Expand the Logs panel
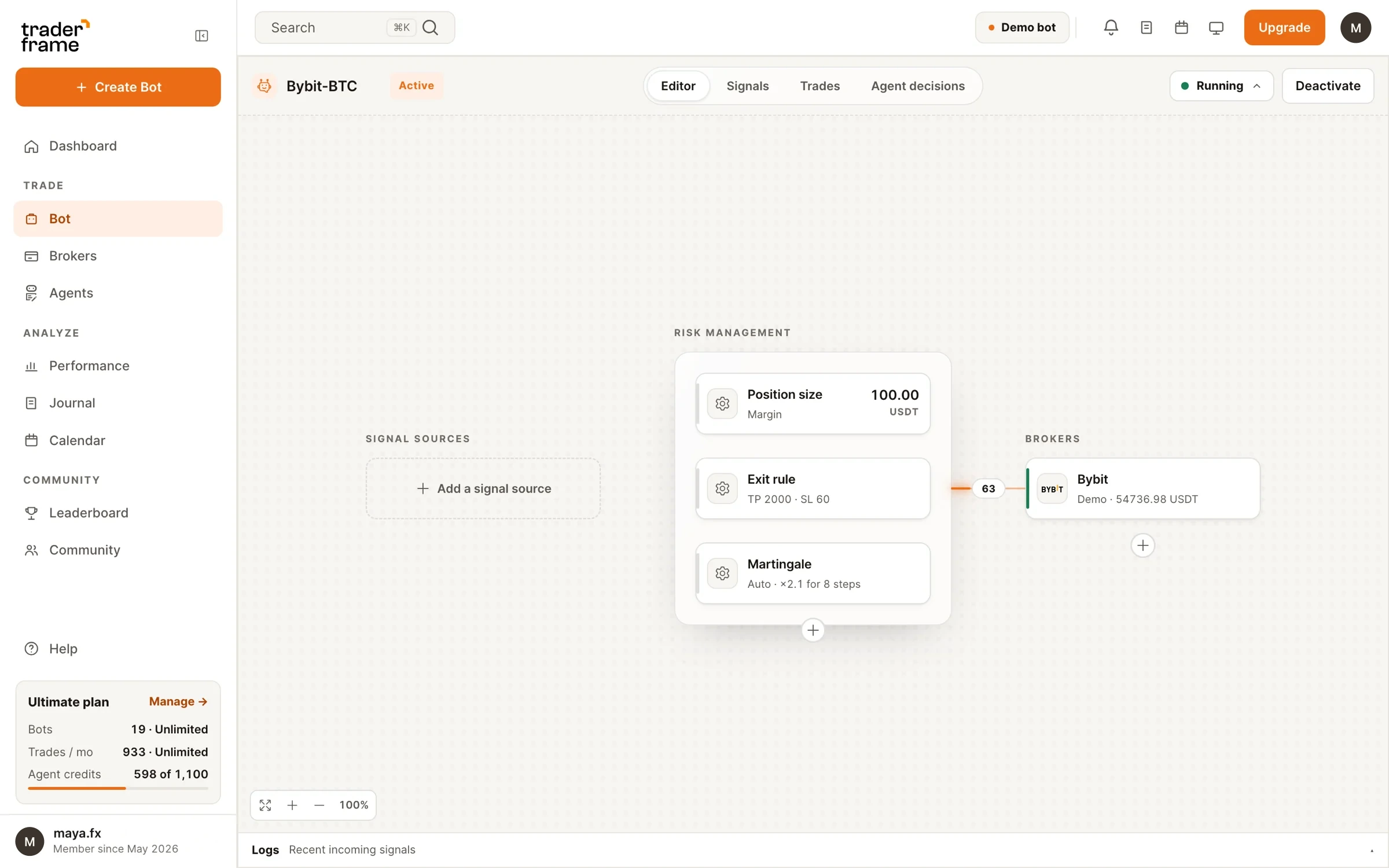This screenshot has height=868, width=1389. coord(1372,850)
